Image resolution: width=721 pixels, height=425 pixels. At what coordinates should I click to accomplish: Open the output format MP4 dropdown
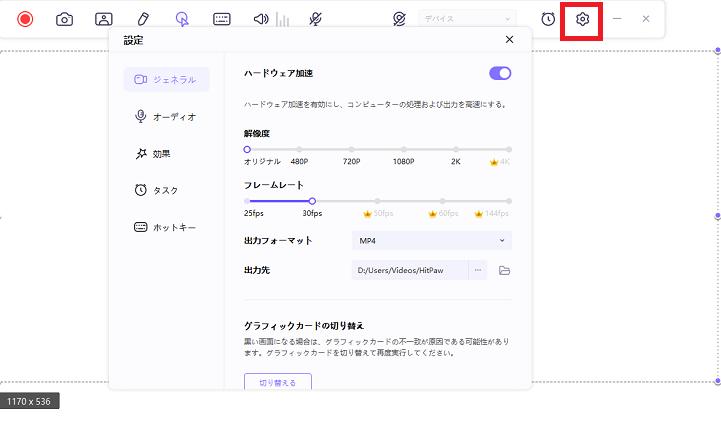[x=433, y=240]
